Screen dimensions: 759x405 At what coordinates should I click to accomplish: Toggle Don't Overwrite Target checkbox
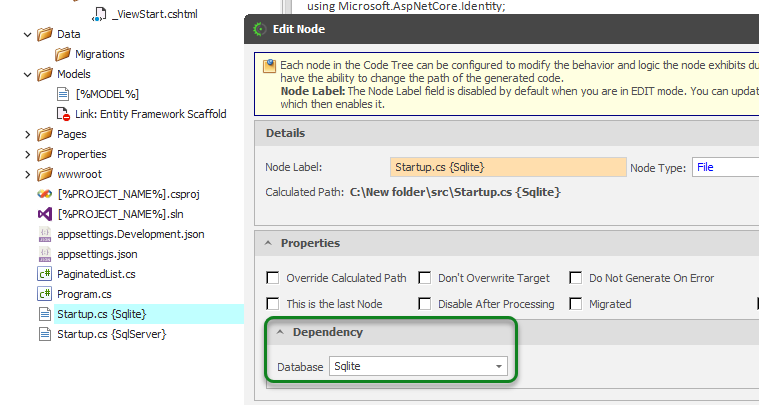click(425, 278)
